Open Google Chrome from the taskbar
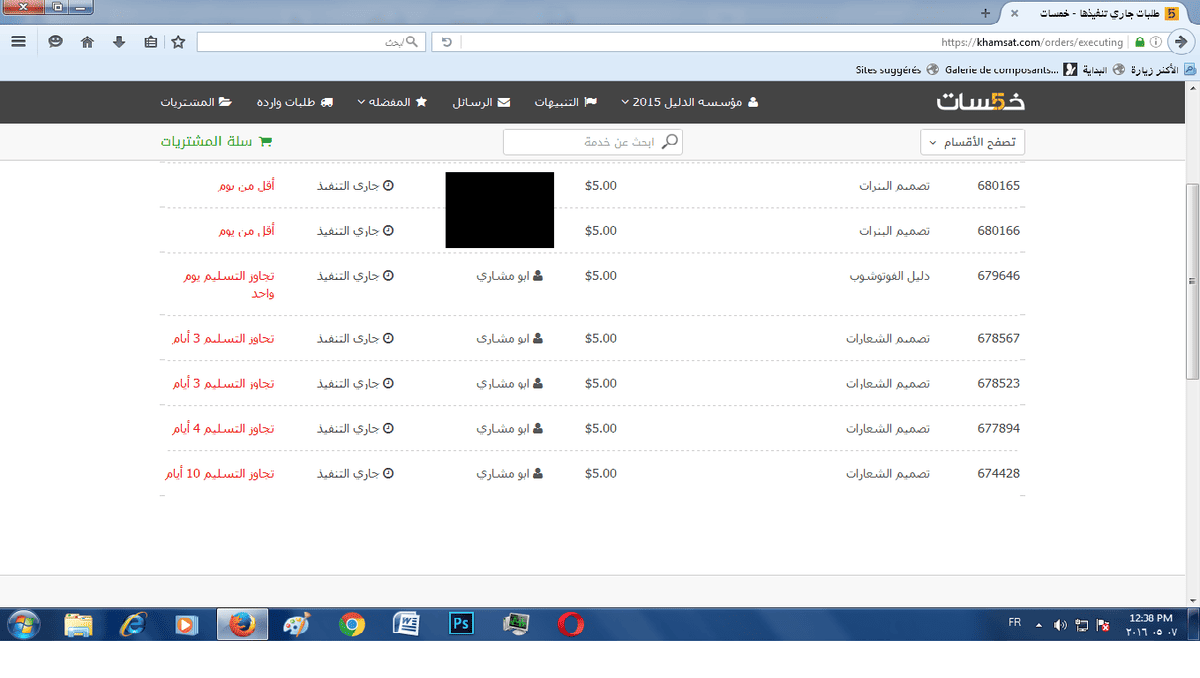 point(351,624)
